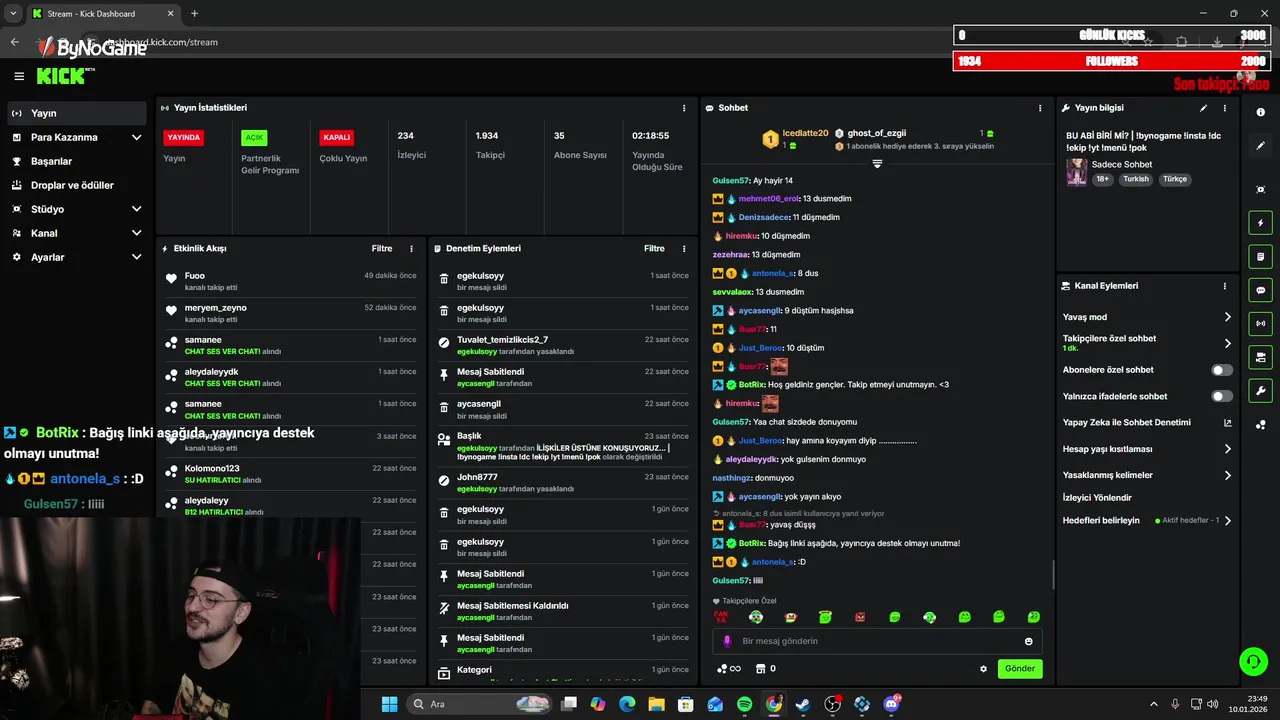This screenshot has height=720, width=1280.
Task: Click the shop icon below message box
Action: [760, 669]
